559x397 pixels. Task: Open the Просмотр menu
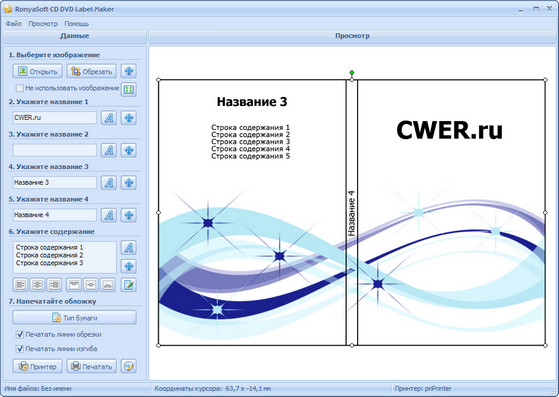43,24
